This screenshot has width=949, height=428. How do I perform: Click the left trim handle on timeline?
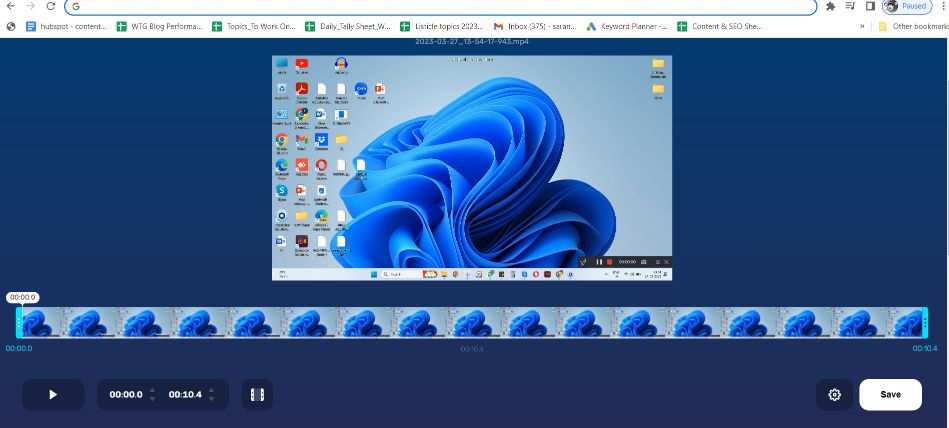19,322
